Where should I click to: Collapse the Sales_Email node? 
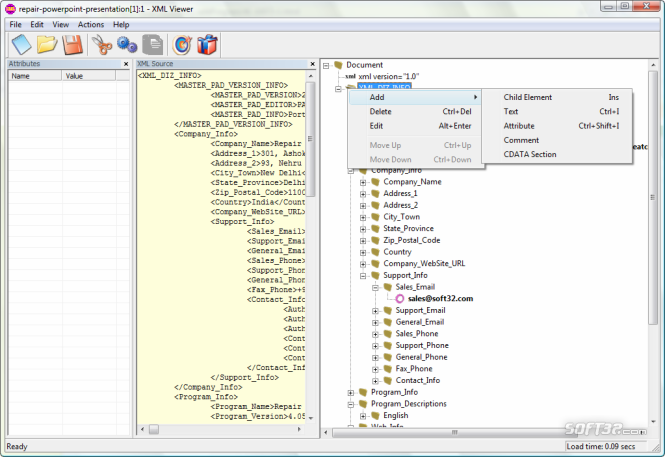[x=375, y=288]
